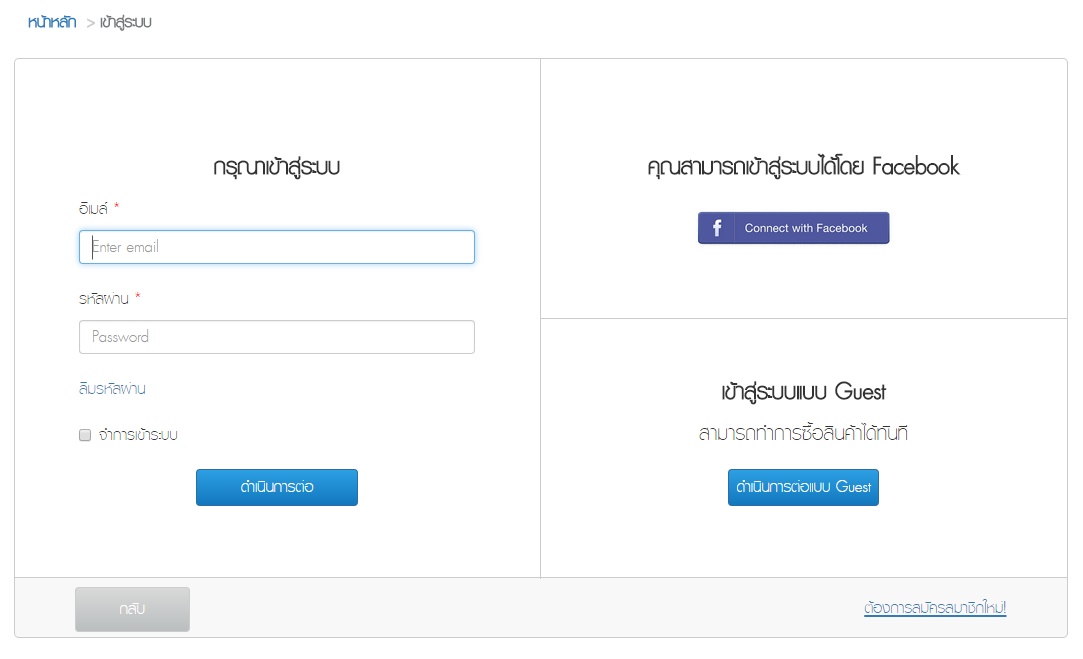Click the รหัสผ่าน field label
1083x659 pixels.
103,298
